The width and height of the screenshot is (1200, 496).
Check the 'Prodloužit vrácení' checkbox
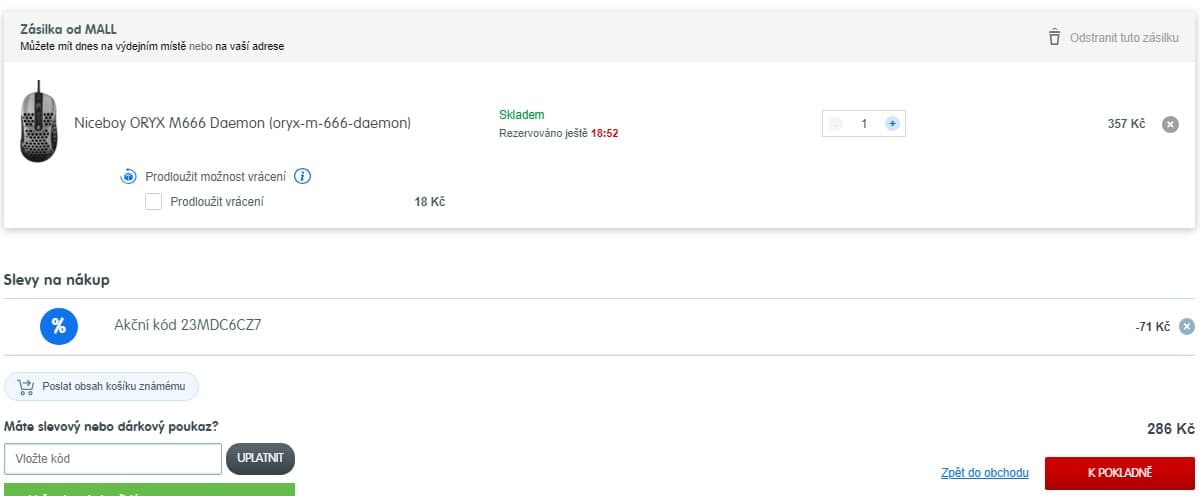(153, 202)
